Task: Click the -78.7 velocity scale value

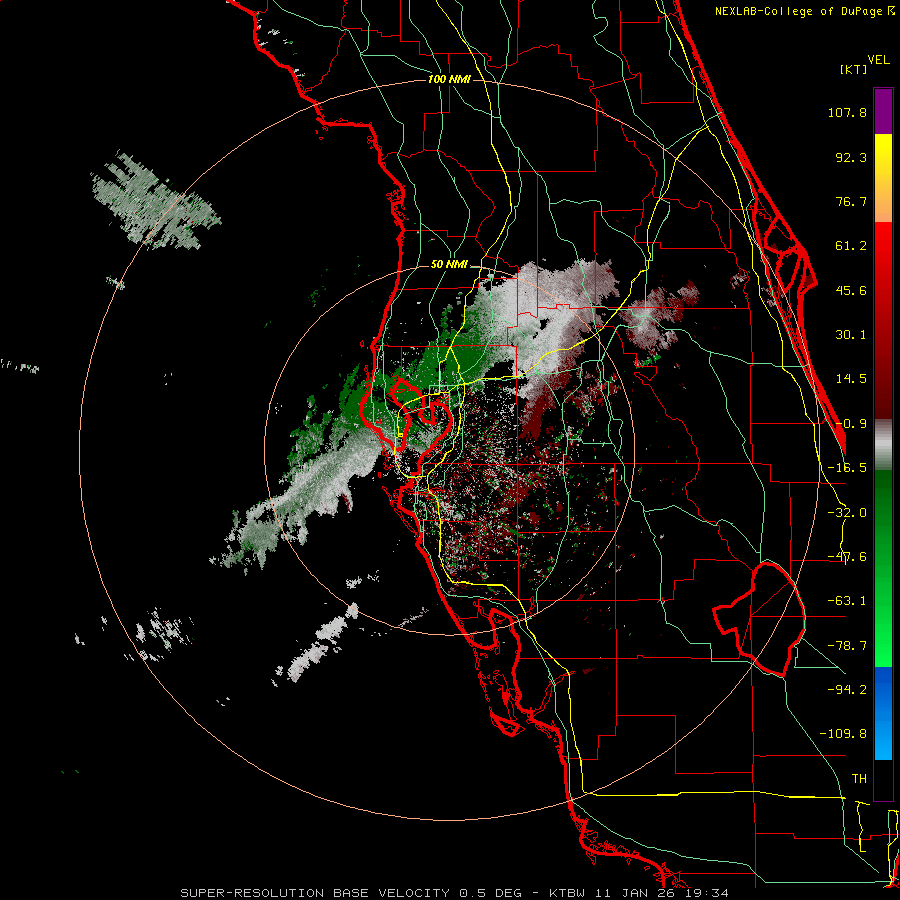Action: coord(847,646)
